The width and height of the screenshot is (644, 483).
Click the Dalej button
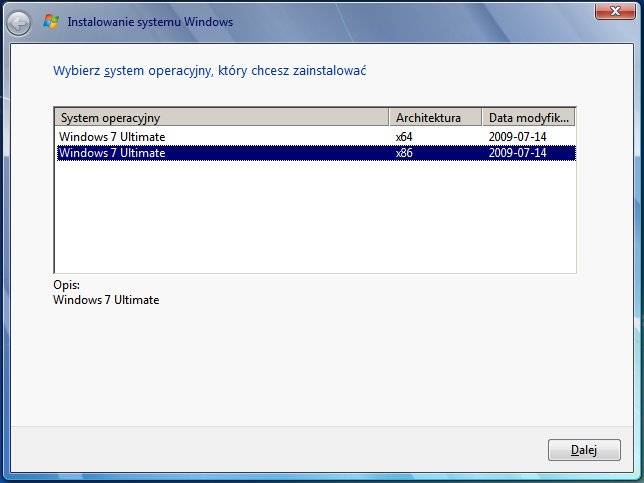(584, 450)
